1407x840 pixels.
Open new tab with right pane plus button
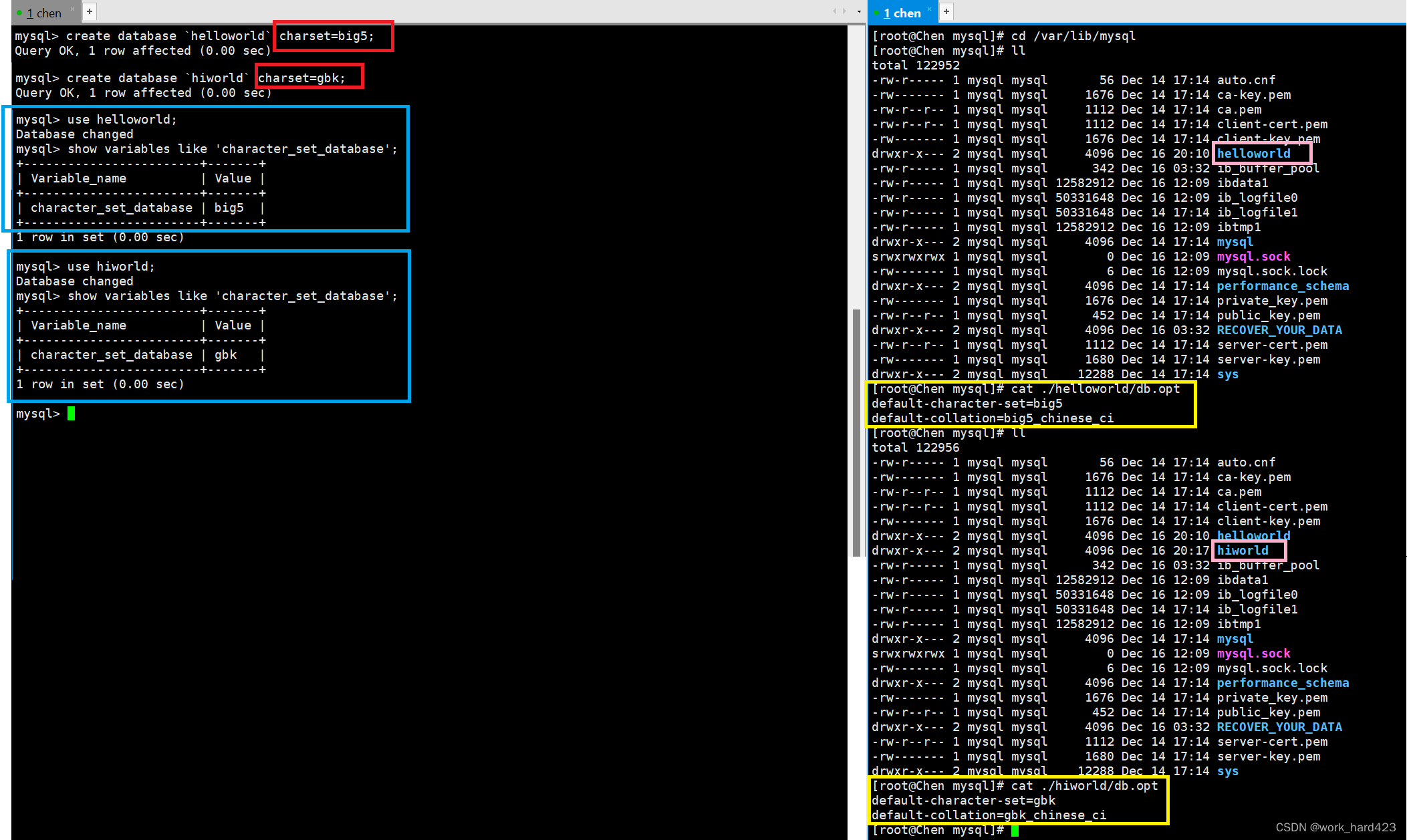946,11
